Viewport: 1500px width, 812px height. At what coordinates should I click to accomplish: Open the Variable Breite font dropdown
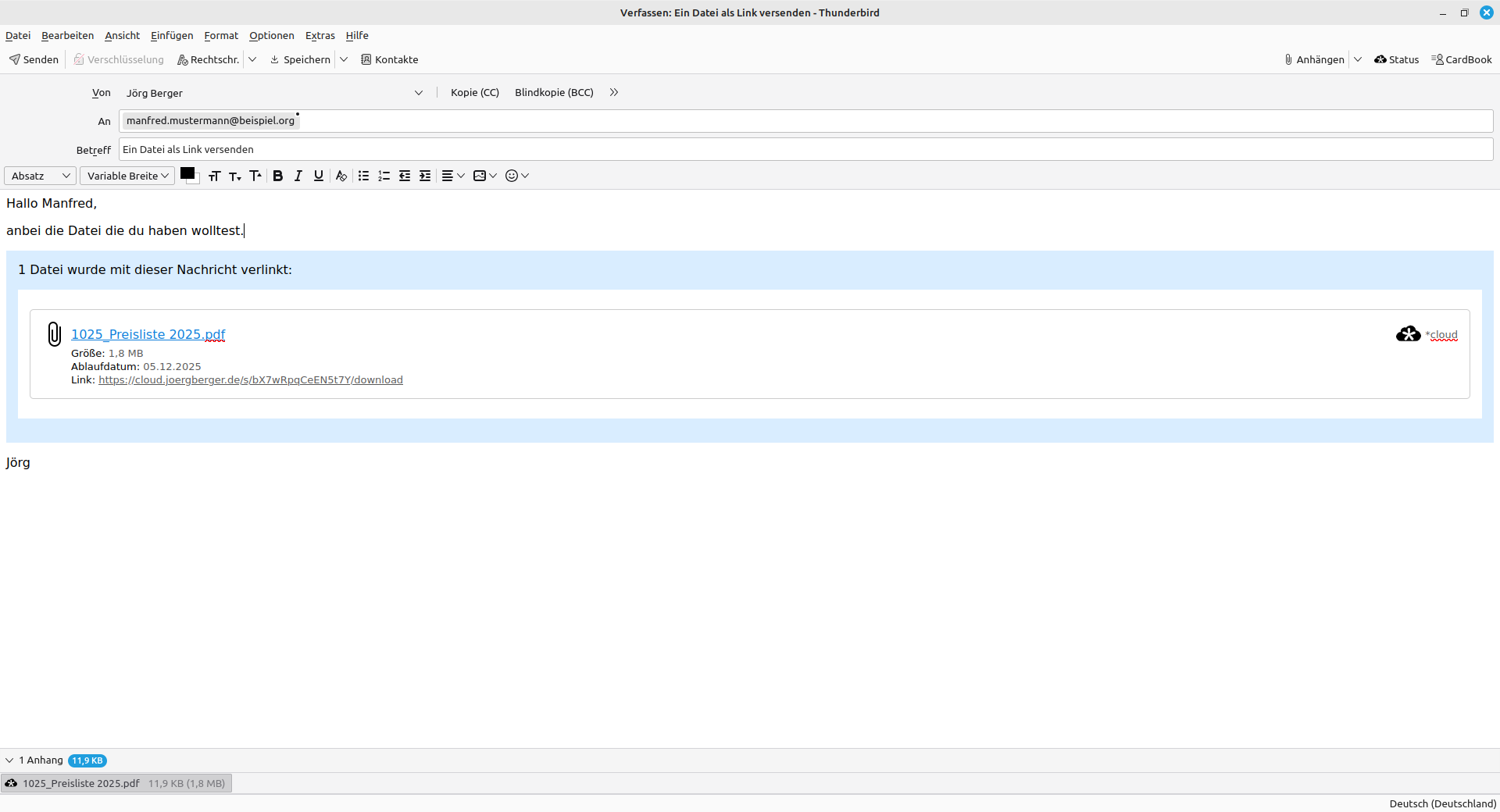[x=127, y=176]
